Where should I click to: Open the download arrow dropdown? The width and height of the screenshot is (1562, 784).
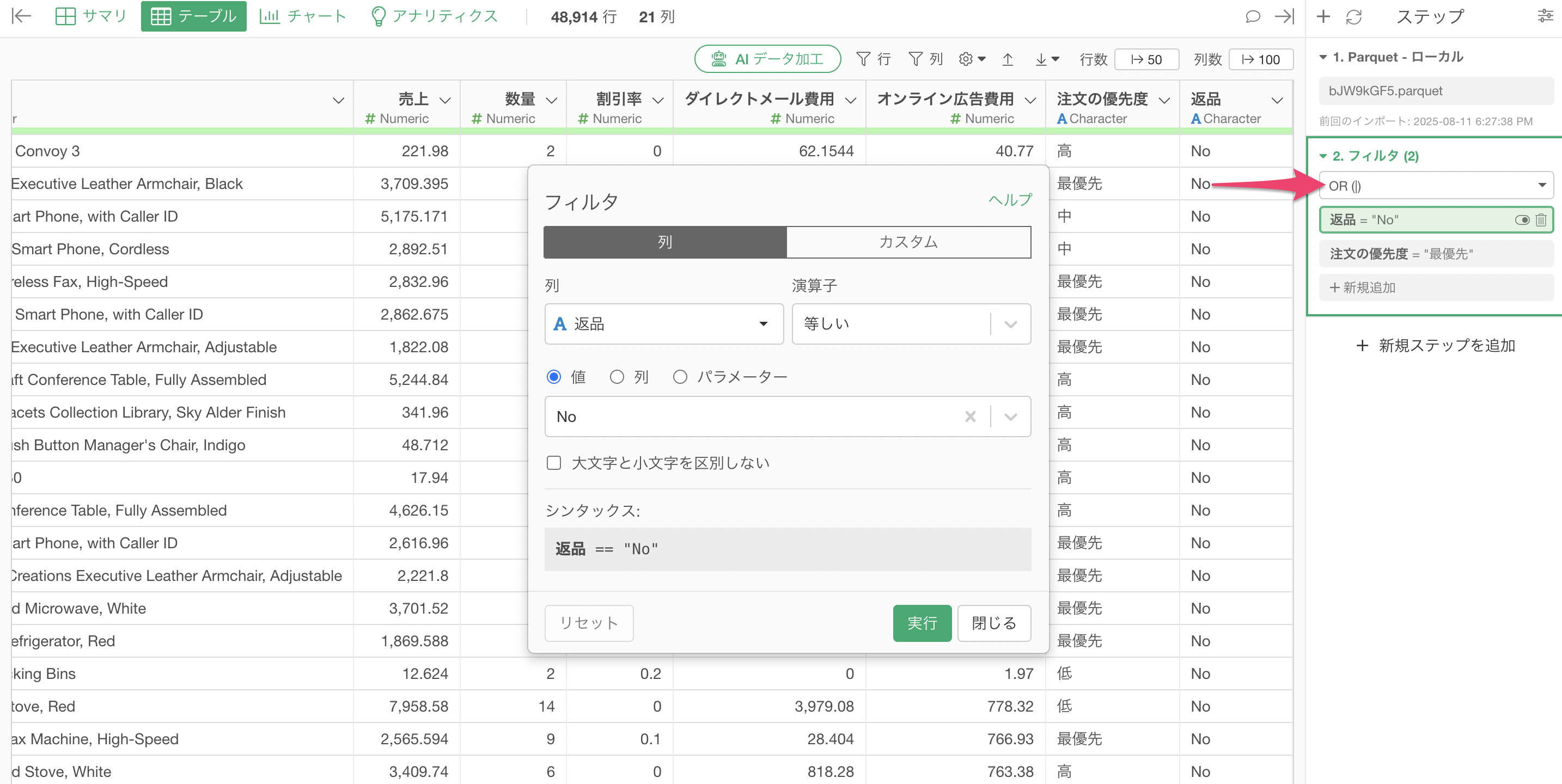pos(1047,59)
